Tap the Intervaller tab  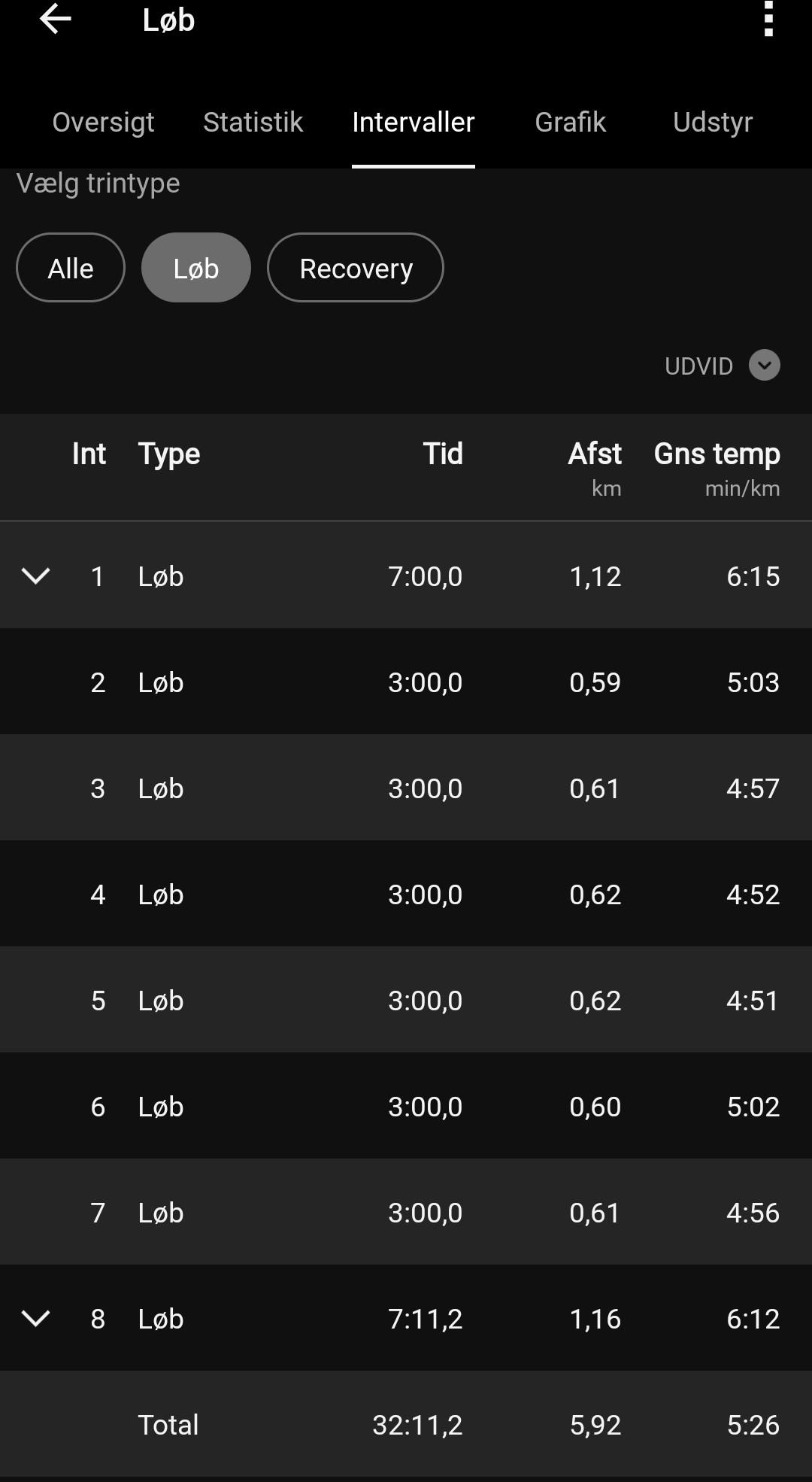pyautogui.click(x=413, y=122)
